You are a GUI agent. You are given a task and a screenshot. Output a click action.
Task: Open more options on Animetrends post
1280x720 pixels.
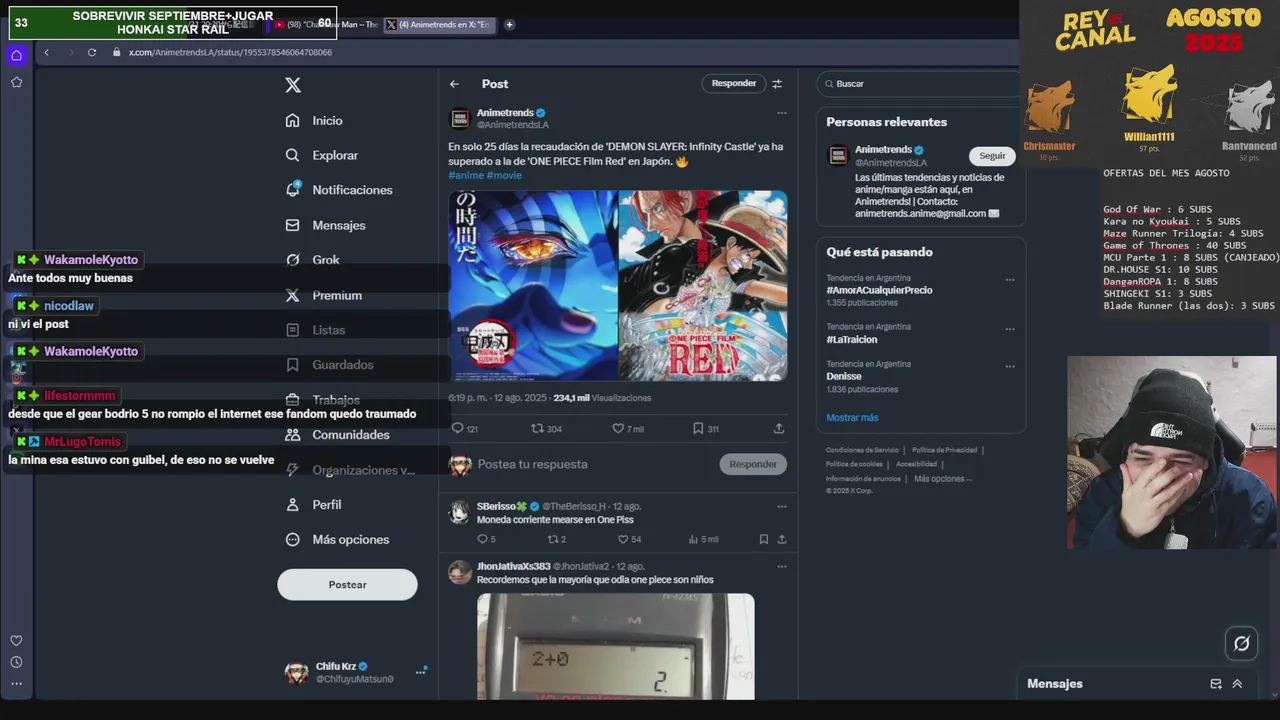tap(782, 113)
